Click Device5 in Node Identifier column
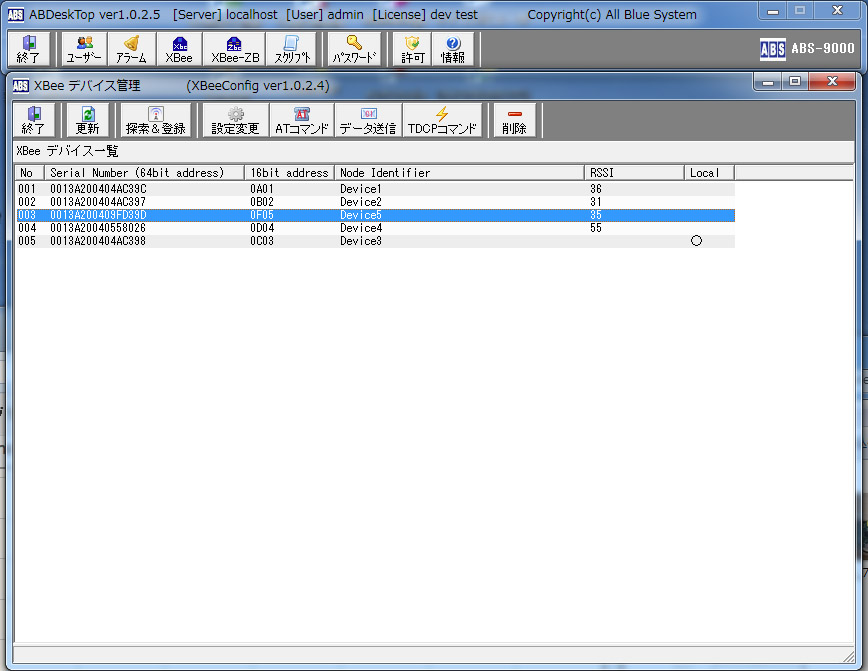This screenshot has height=671, width=868. [361, 215]
